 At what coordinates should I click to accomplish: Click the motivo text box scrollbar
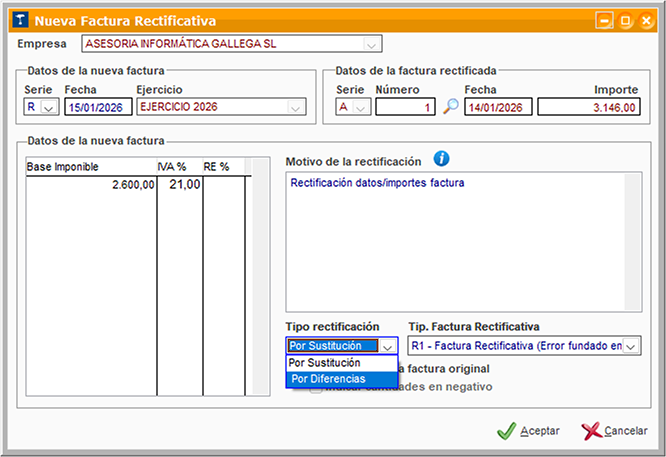pos(632,242)
